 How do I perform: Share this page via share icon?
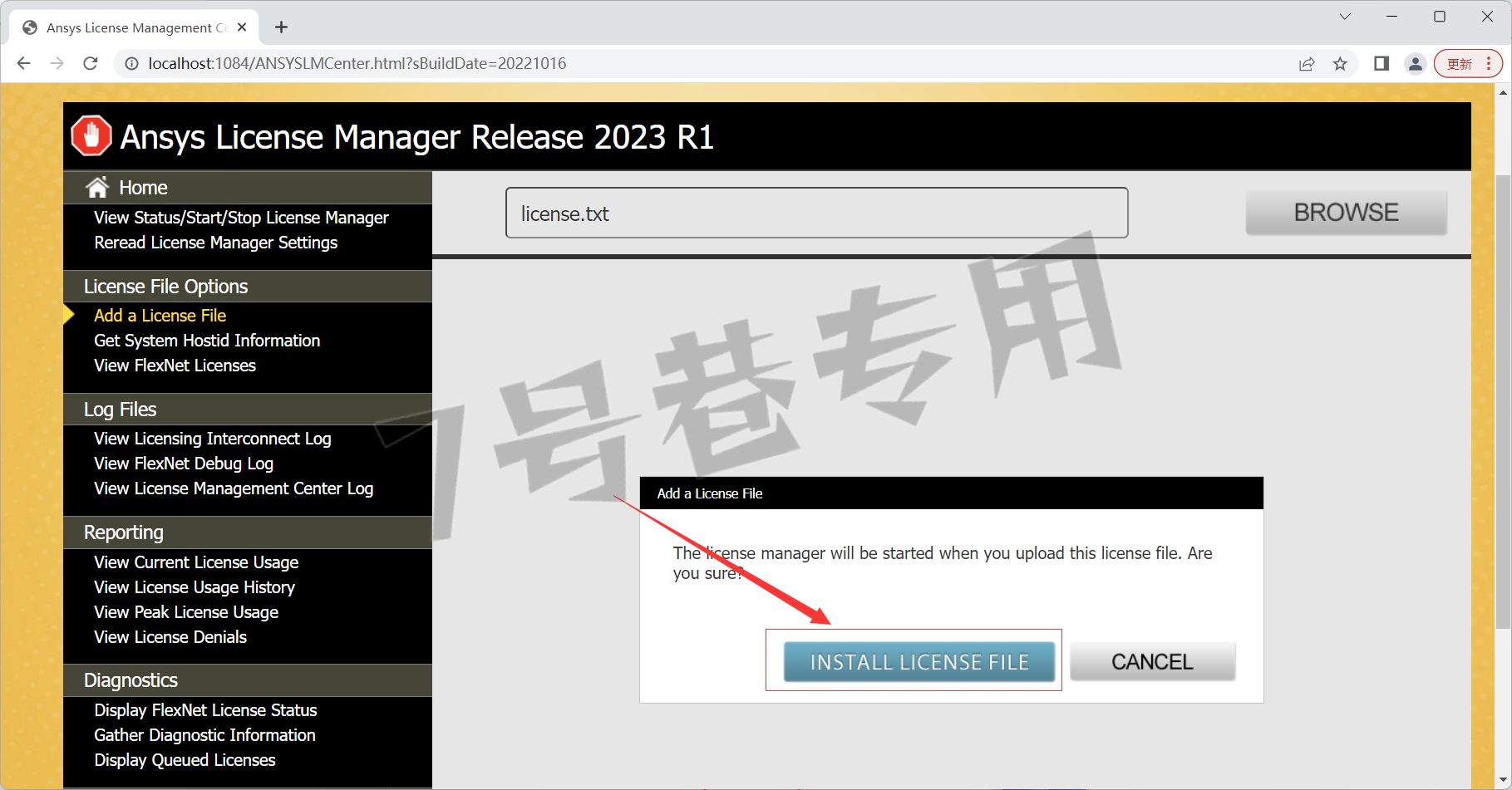(1307, 63)
